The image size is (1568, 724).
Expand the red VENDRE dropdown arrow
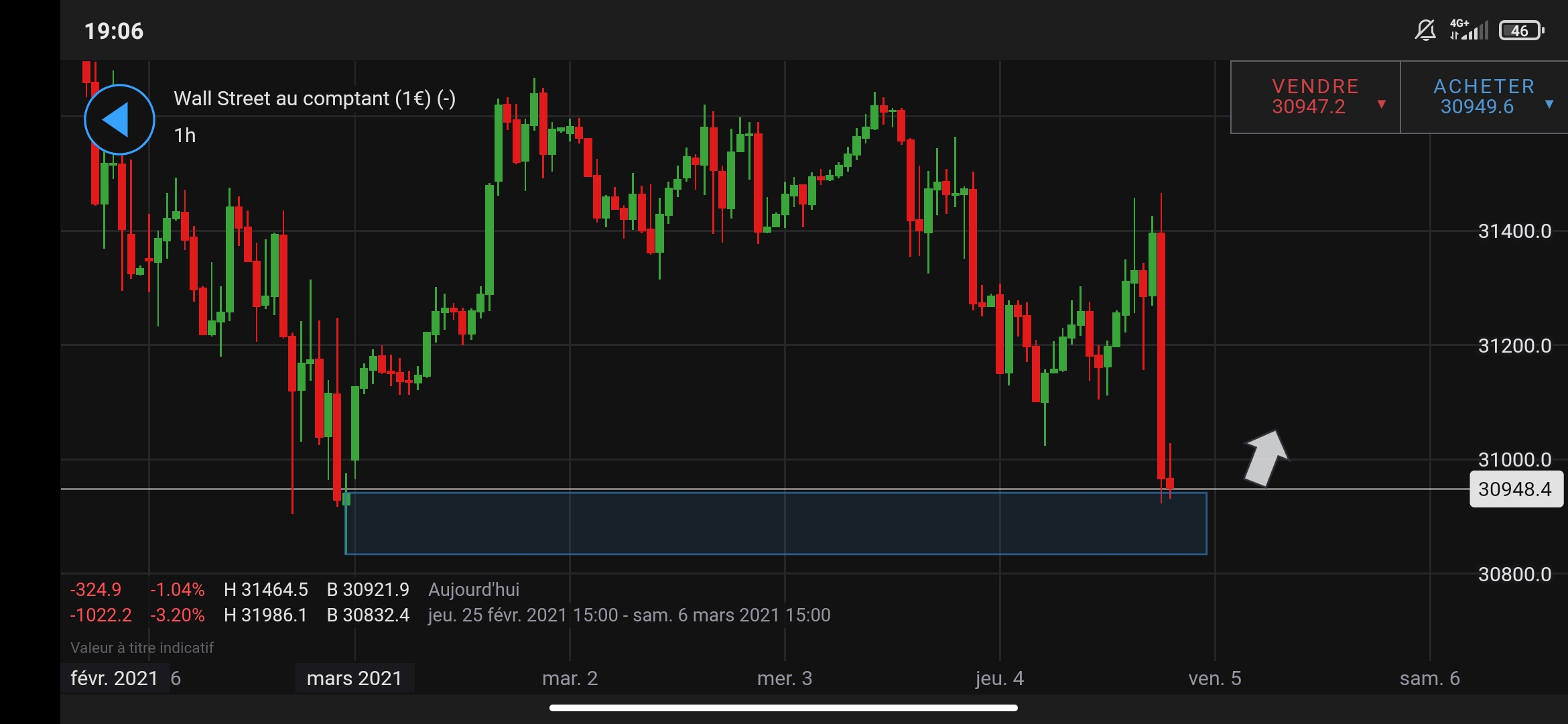pyautogui.click(x=1381, y=104)
